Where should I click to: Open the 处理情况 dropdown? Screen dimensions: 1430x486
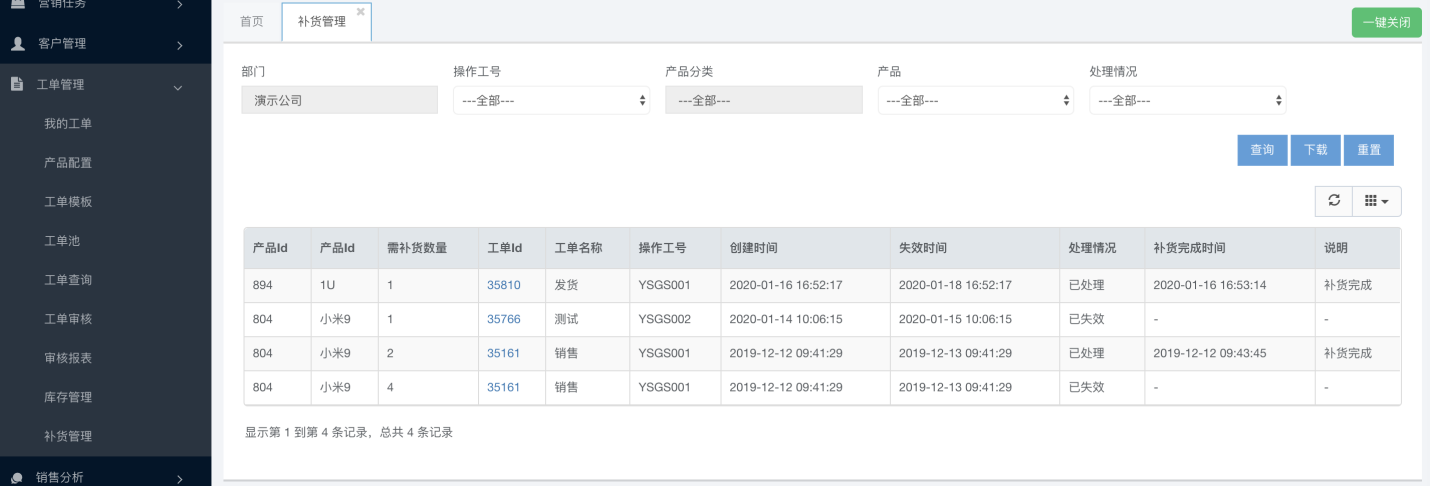coord(1187,100)
